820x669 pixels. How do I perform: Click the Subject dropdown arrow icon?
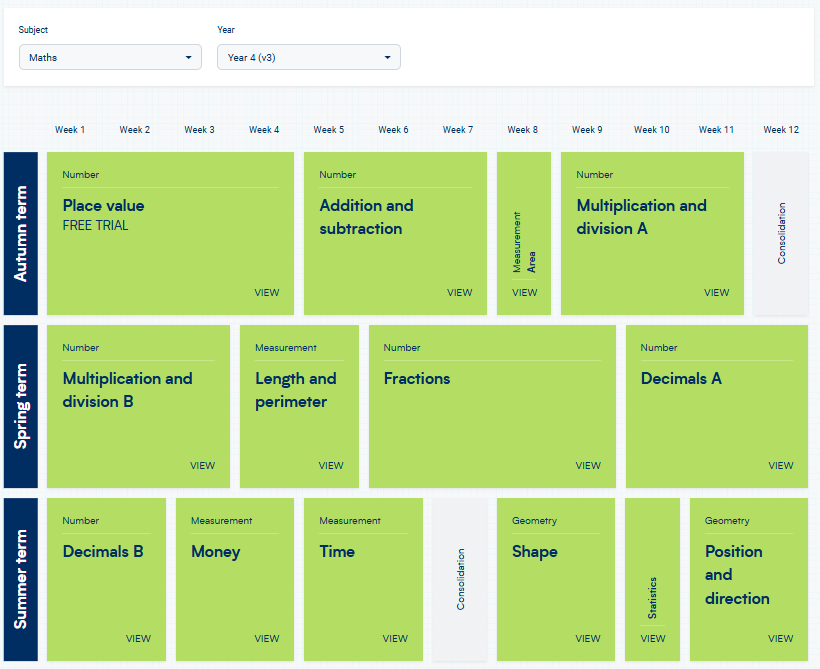coord(188,58)
